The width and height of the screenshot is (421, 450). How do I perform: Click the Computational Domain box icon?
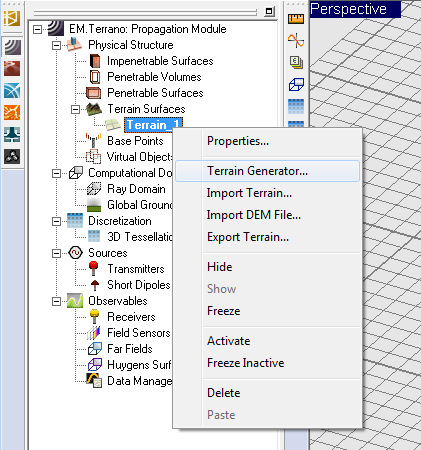tap(76, 173)
